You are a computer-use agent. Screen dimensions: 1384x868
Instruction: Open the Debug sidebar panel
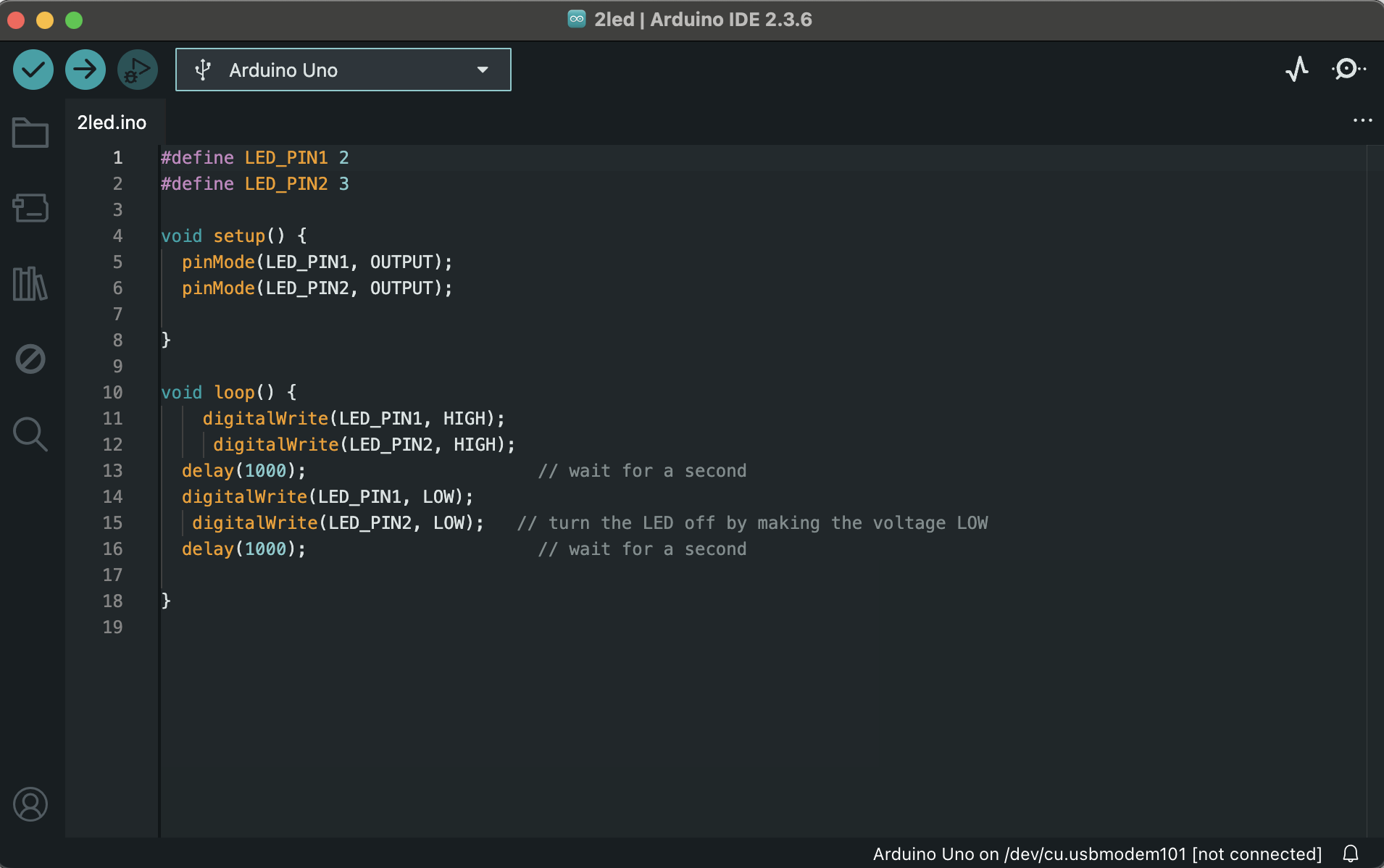(30, 359)
